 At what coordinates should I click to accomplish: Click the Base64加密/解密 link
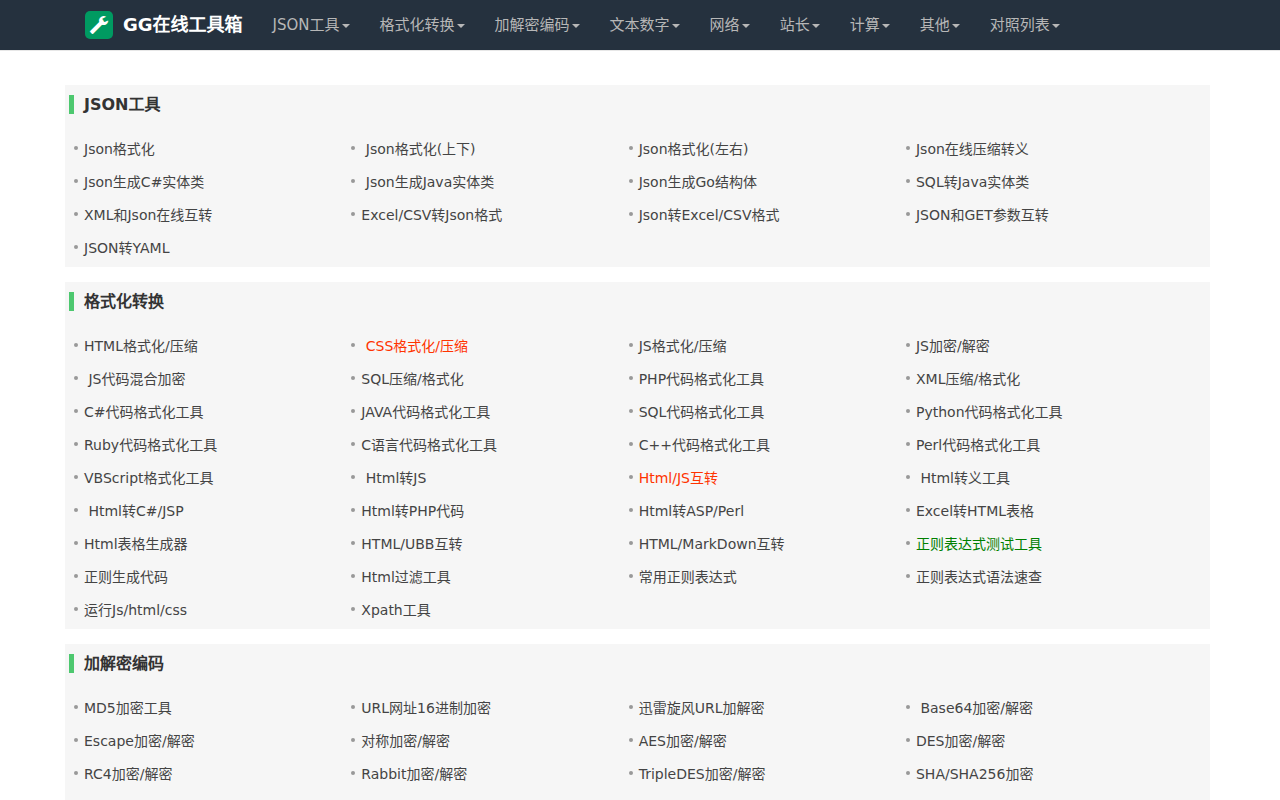(977, 707)
